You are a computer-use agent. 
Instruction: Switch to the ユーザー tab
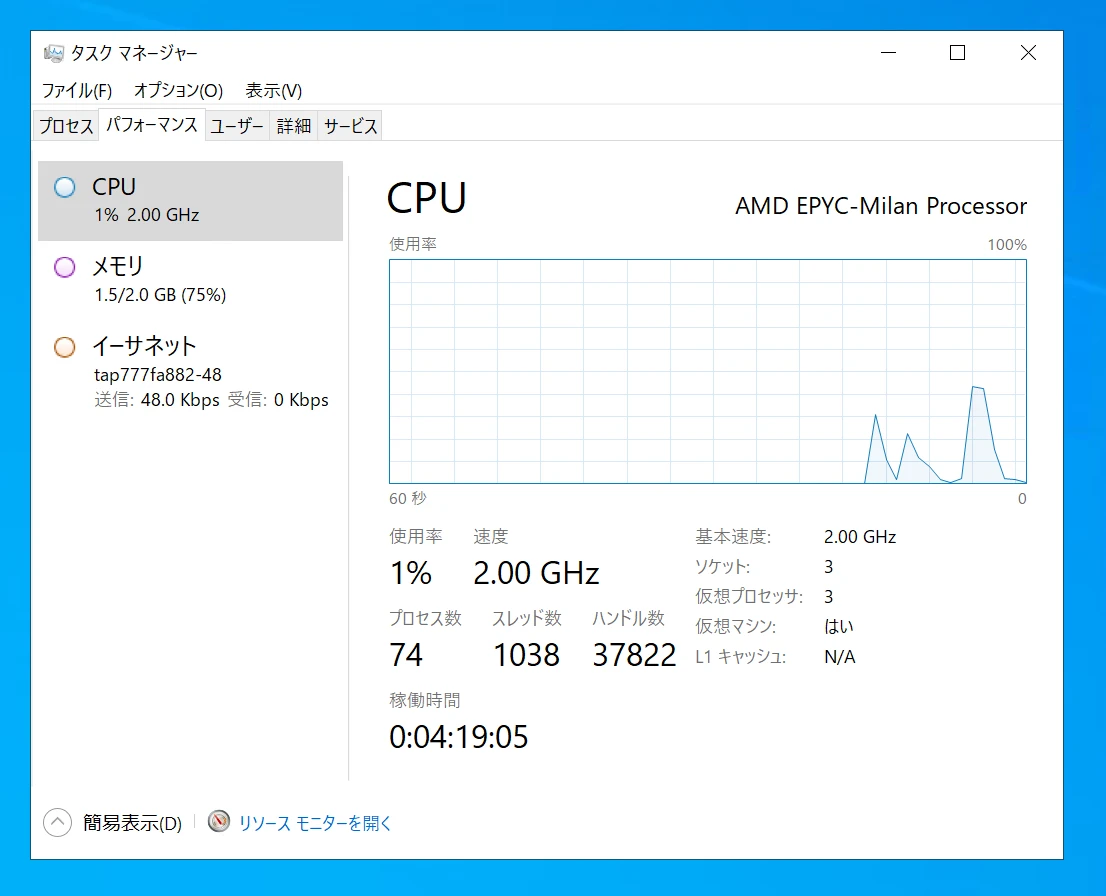[237, 126]
